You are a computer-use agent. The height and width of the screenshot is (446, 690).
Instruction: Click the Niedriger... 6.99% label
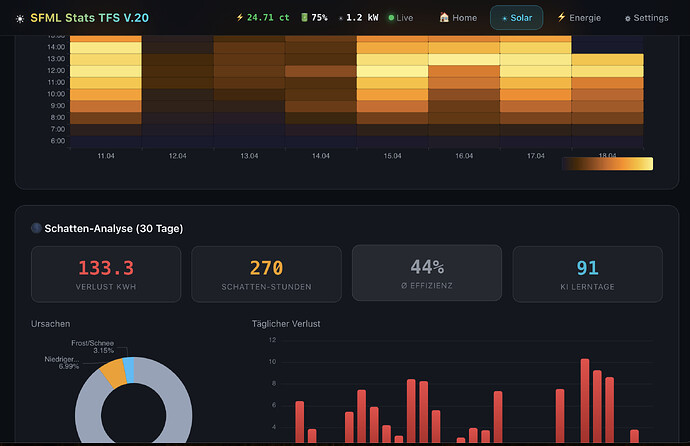point(62,363)
